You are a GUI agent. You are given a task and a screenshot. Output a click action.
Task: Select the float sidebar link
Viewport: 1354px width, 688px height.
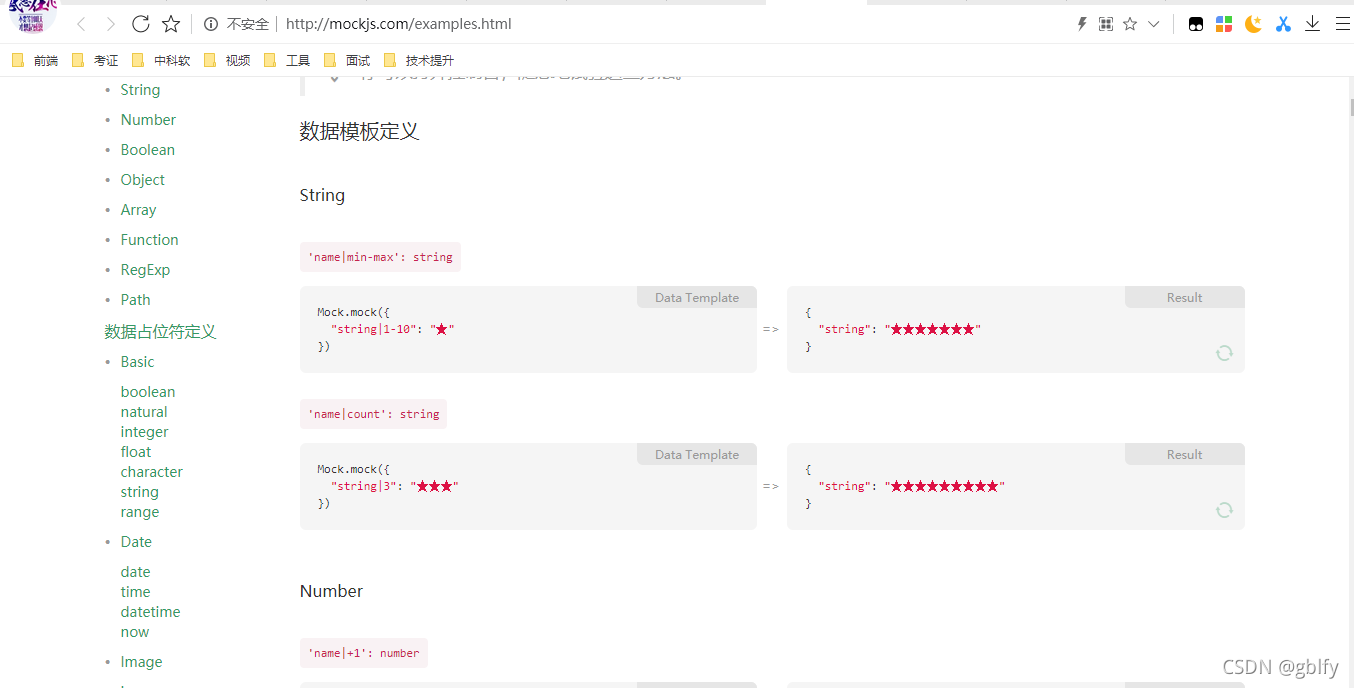[136, 452]
